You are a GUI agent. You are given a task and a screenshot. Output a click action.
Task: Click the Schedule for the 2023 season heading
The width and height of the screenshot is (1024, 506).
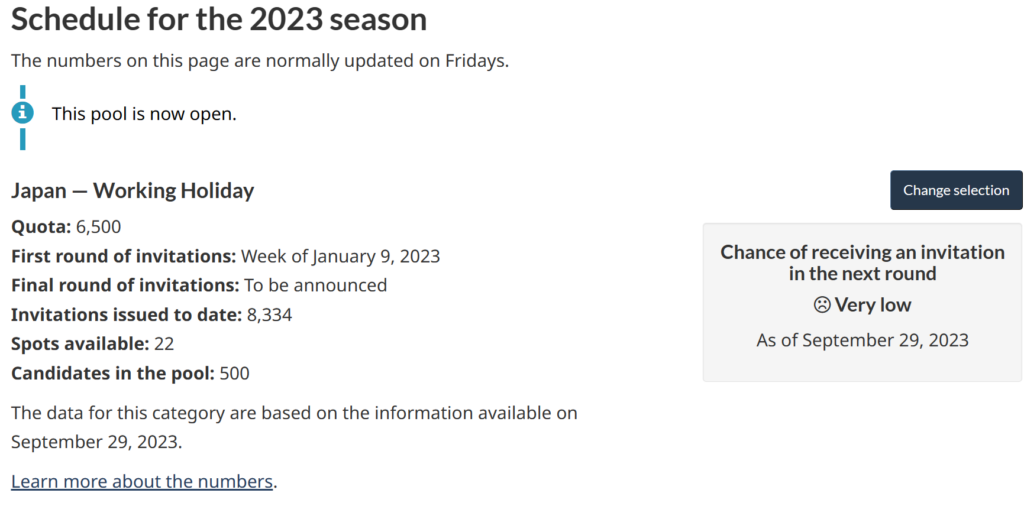219,19
